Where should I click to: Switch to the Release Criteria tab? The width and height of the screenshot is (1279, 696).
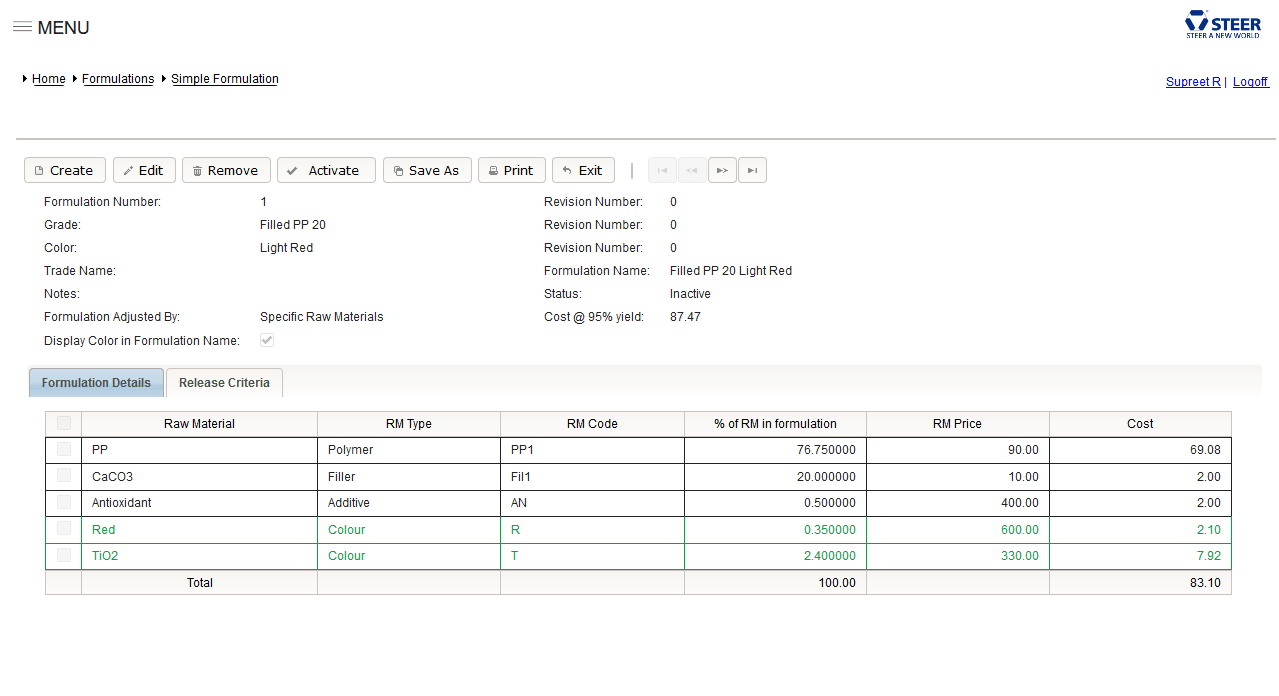[224, 383]
